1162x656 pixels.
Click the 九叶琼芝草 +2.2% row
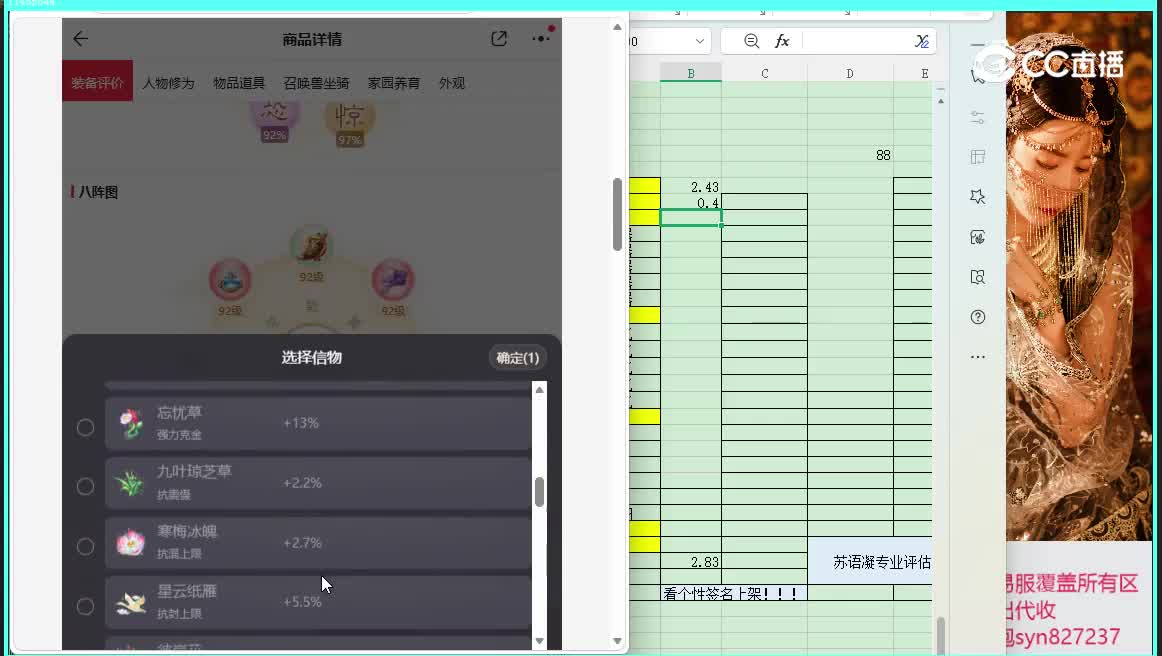tap(319, 483)
